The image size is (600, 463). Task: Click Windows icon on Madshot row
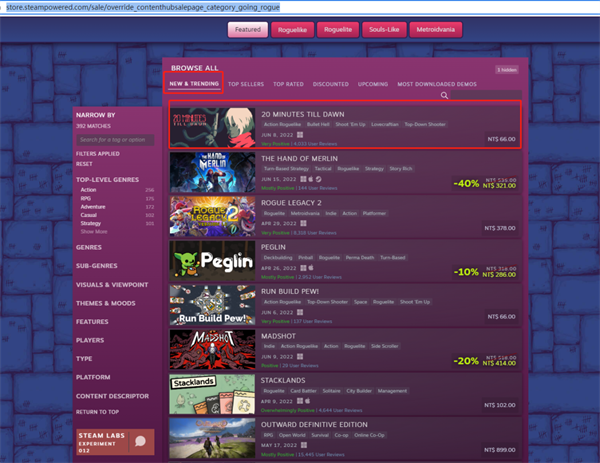300,356
